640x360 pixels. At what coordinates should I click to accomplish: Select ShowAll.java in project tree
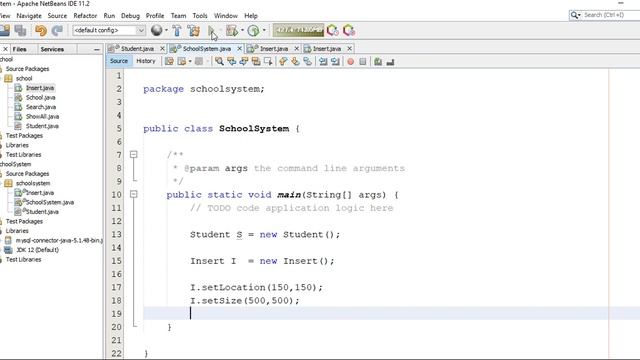click(x=42, y=116)
